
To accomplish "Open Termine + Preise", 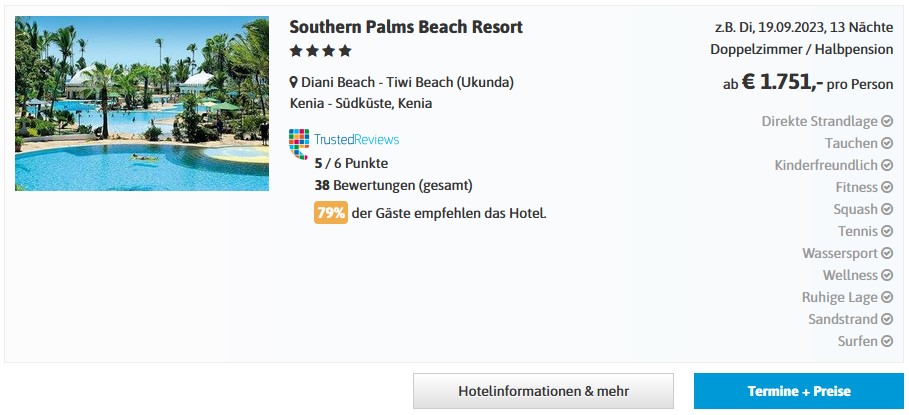I will [x=799, y=391].
